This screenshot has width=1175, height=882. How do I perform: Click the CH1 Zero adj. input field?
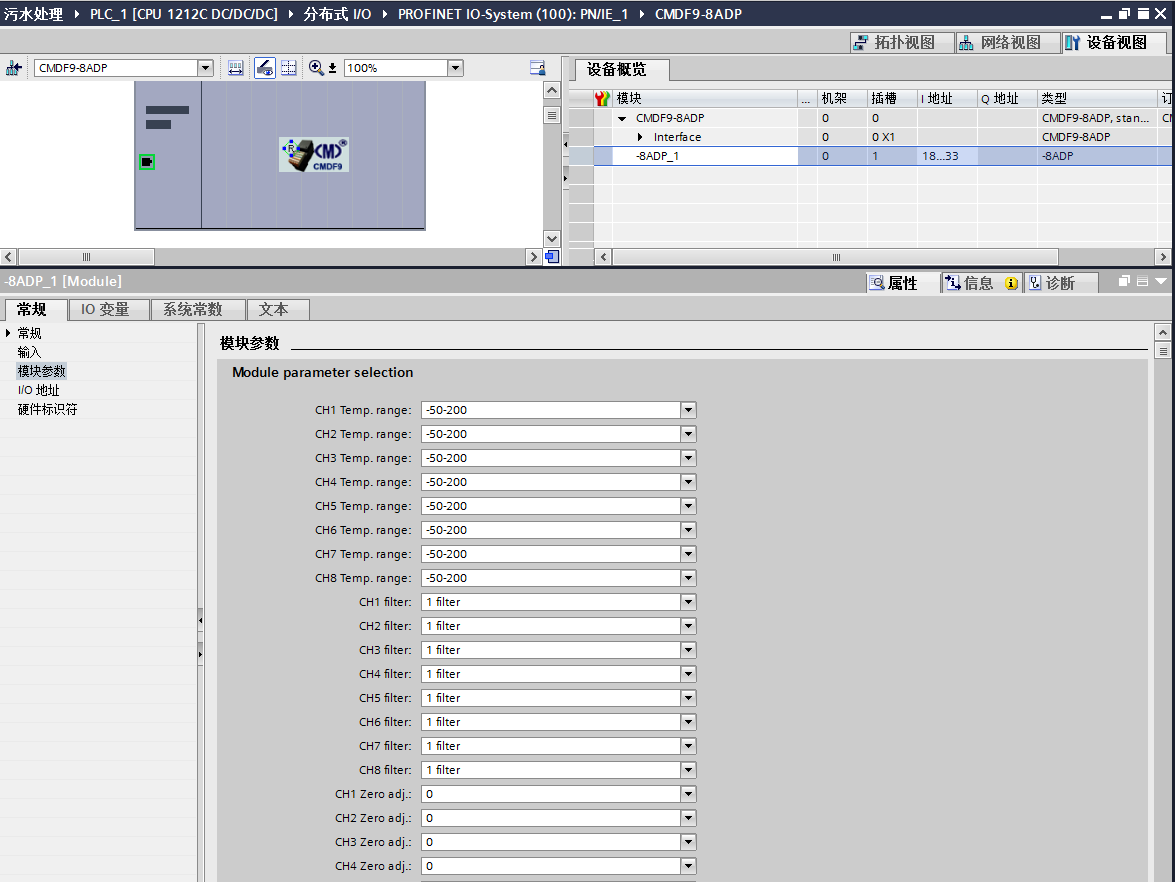[550, 794]
